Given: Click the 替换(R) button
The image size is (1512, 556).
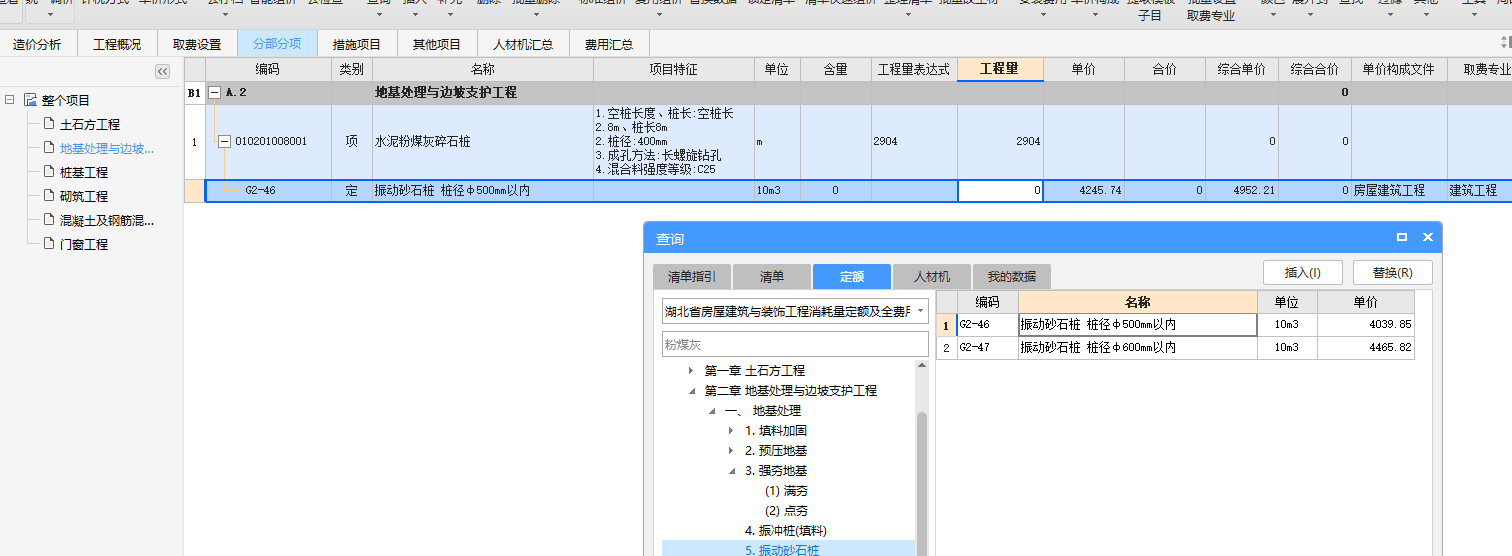Looking at the screenshot, I should coord(1393,273).
